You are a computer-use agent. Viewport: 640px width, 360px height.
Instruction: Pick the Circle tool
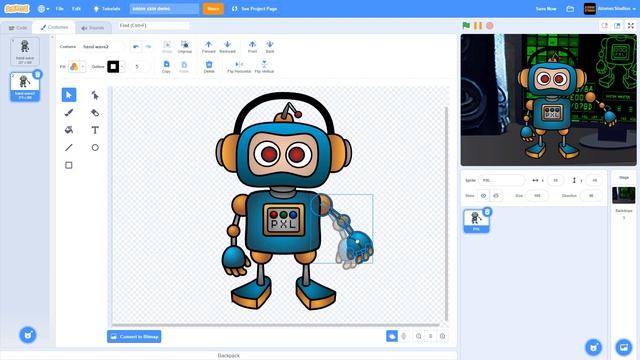95,147
